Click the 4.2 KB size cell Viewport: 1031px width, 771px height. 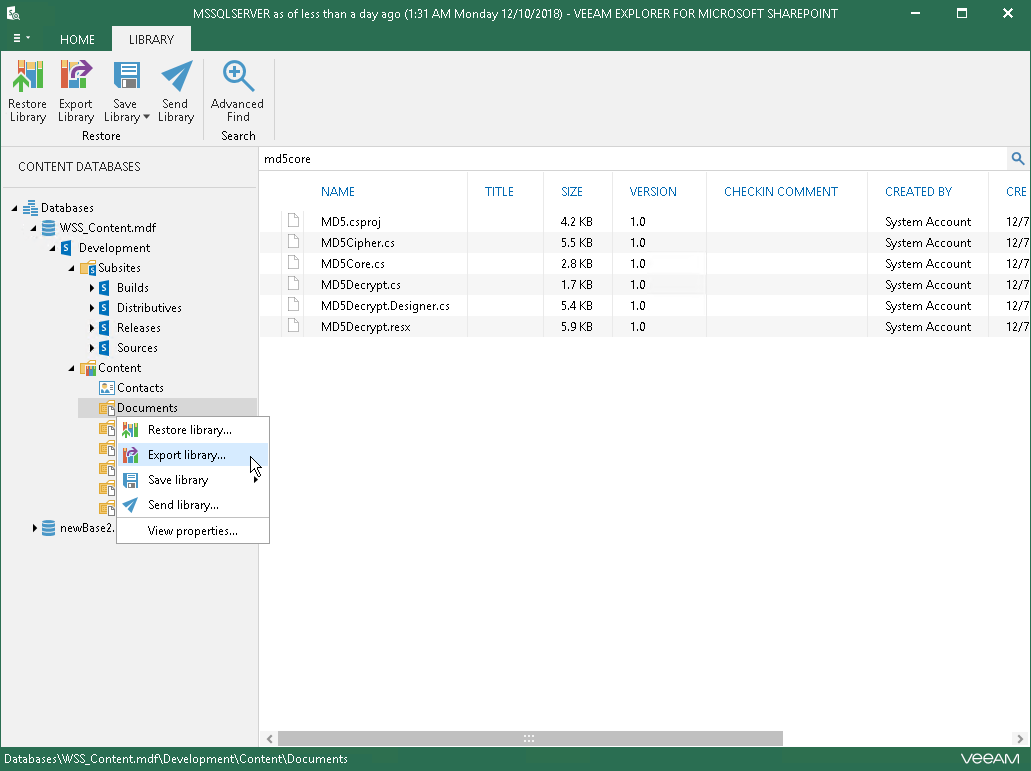(577, 222)
